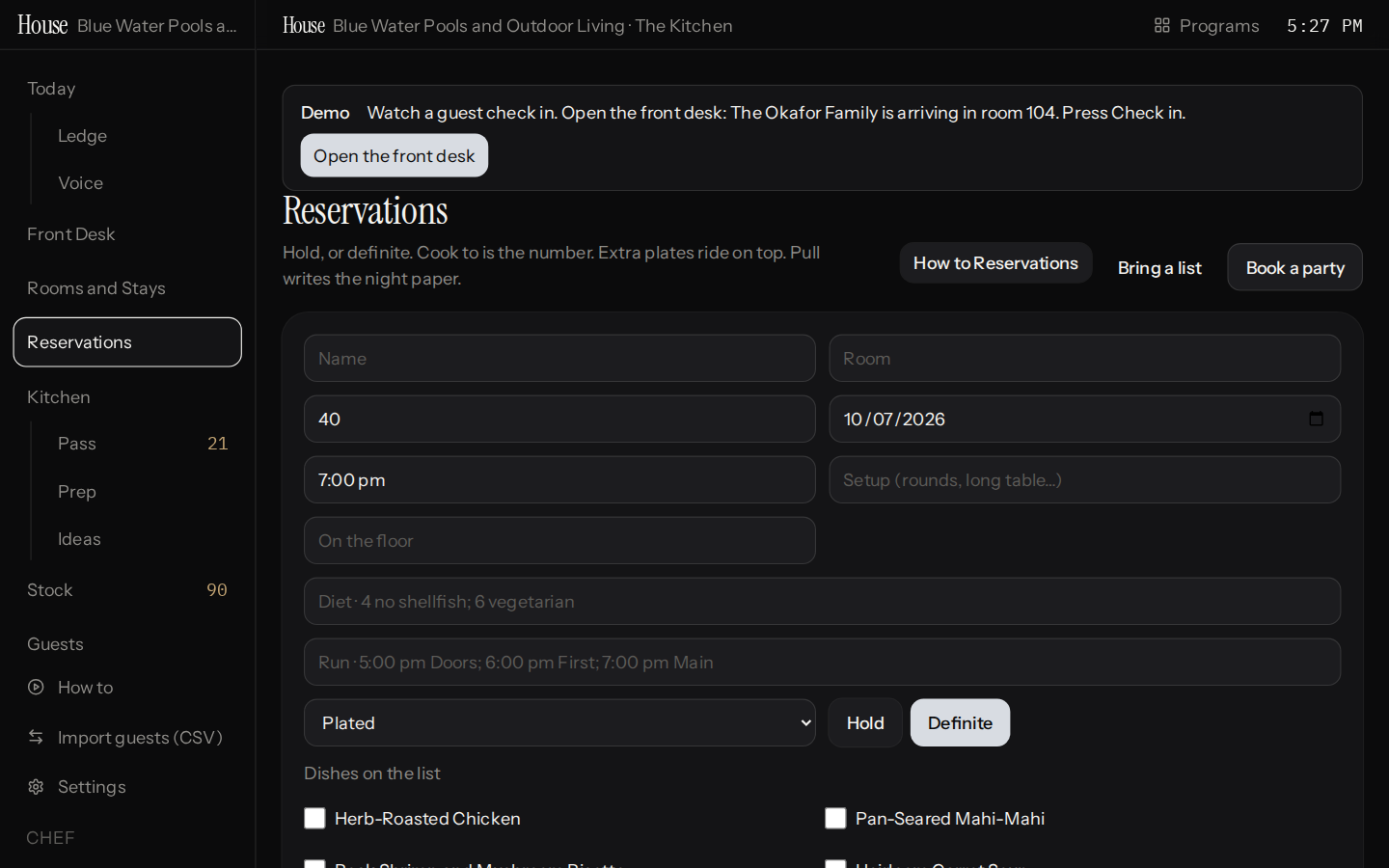The image size is (1389, 868).
Task: Click the guest count field showing 40
Action: [x=559, y=419]
